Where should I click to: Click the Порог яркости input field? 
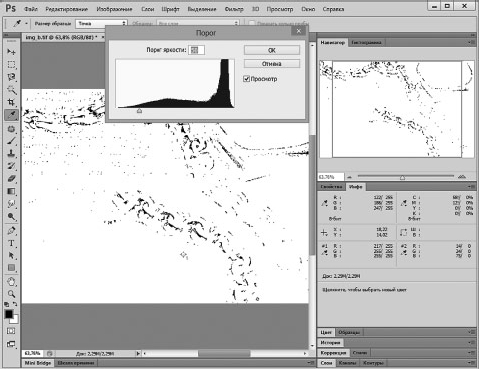click(x=196, y=50)
